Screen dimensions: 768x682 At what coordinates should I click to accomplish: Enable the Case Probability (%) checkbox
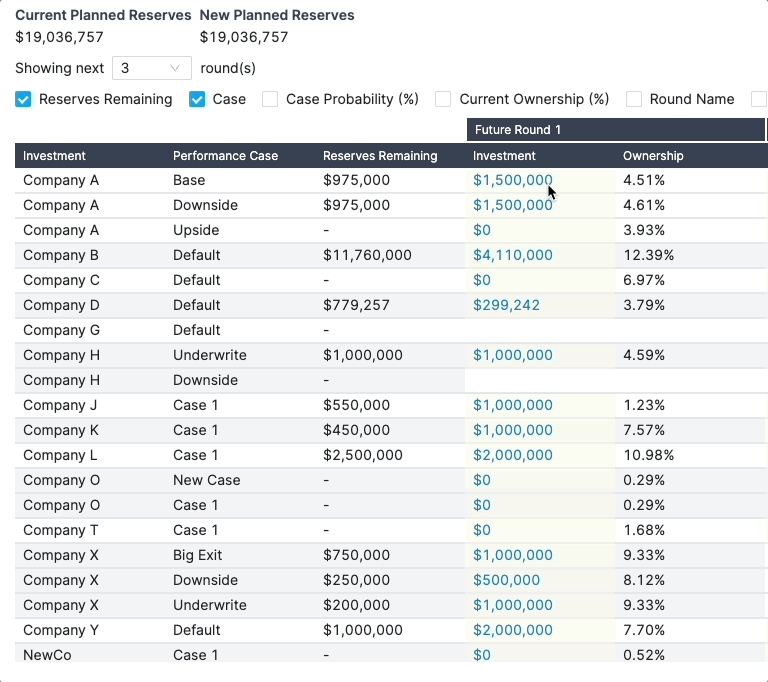pyautogui.click(x=270, y=99)
